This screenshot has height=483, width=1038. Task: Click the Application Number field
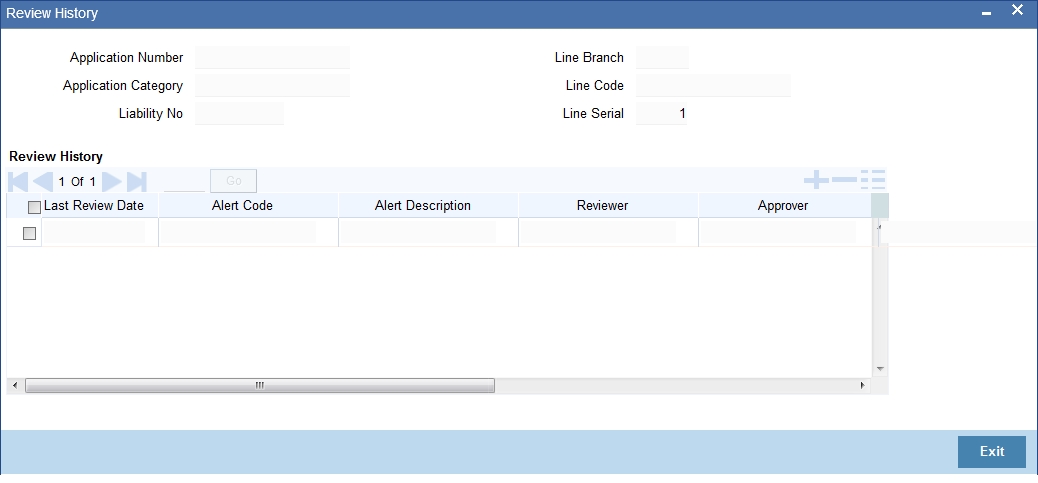click(272, 58)
